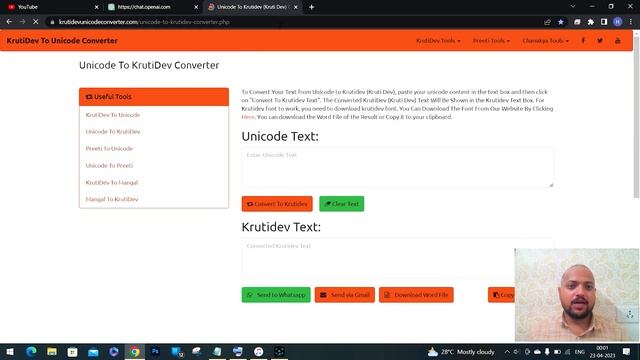Click the Useful Tools panel header
This screenshot has width=640, height=360.
154,97
